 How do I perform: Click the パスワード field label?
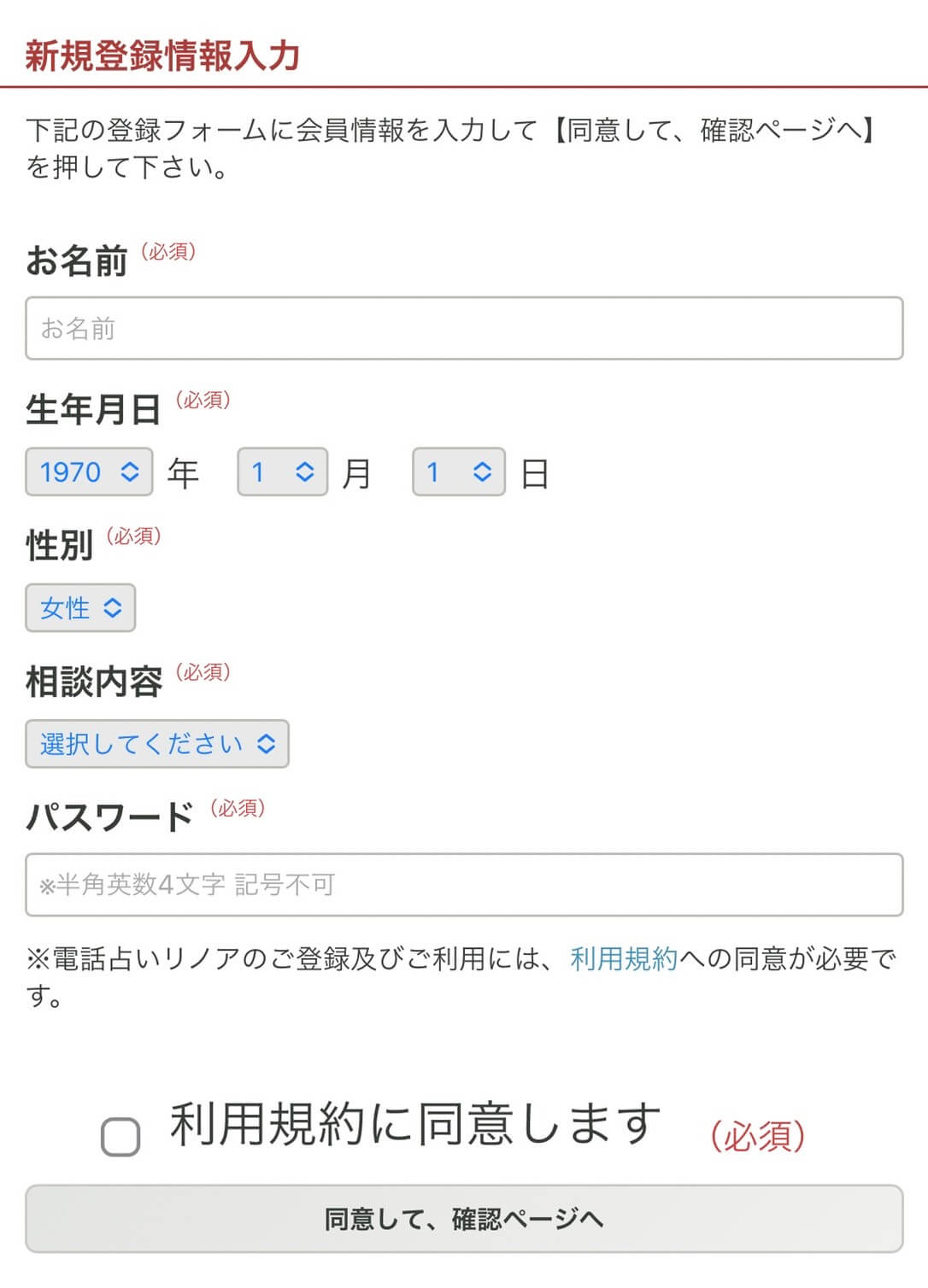[109, 817]
